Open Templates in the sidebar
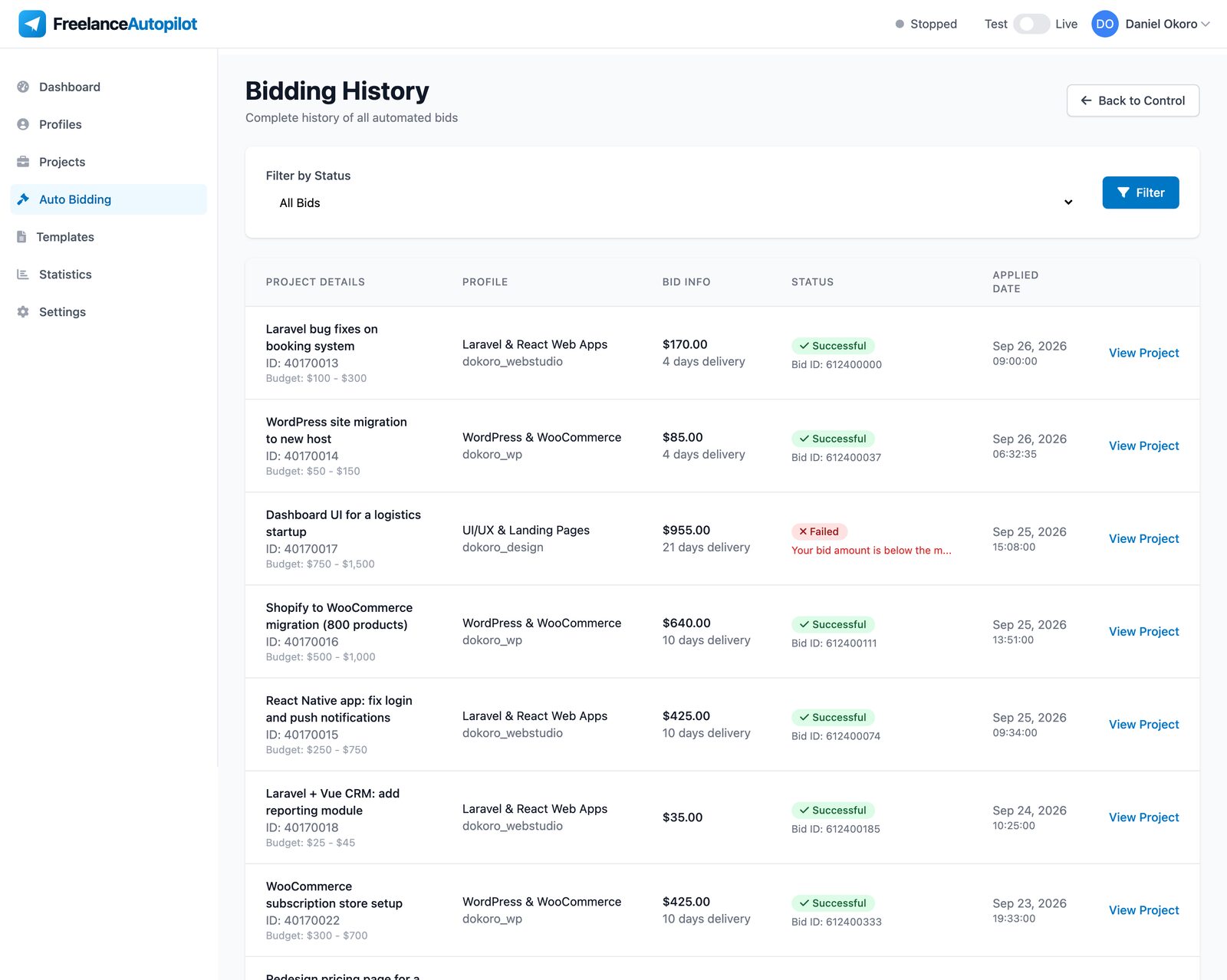The height and width of the screenshot is (980, 1227). click(x=109, y=237)
